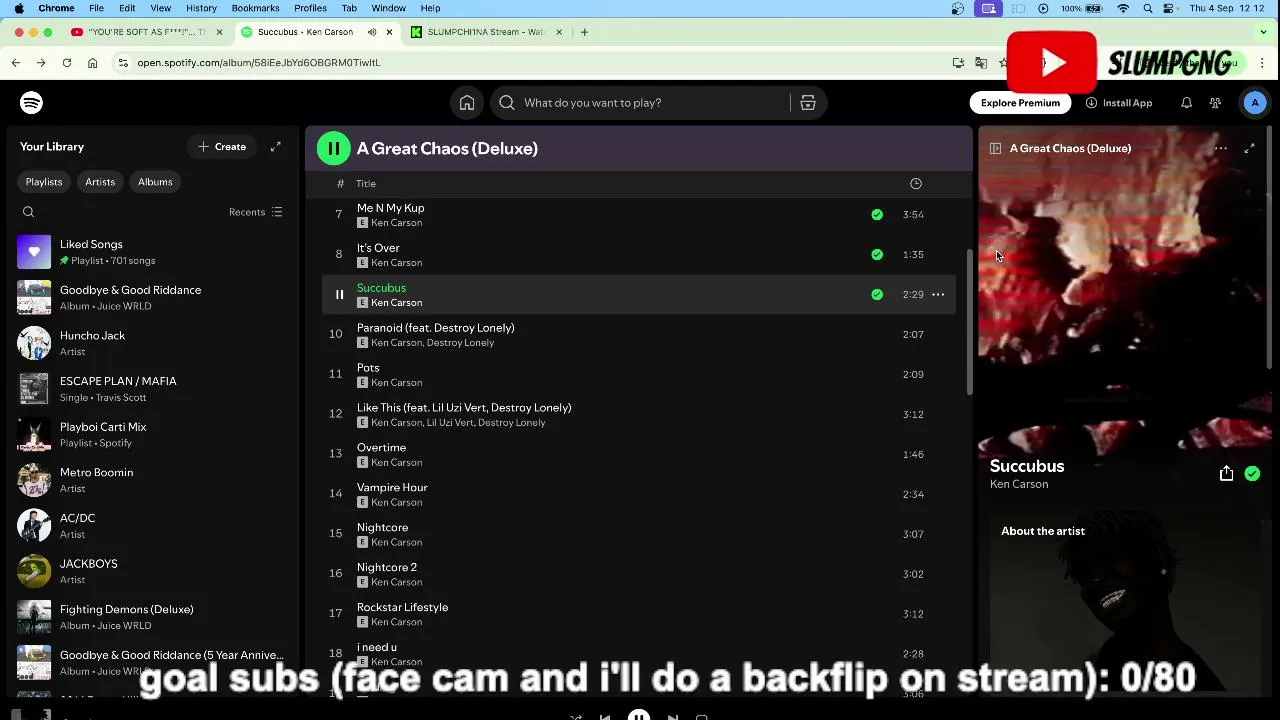
Task: Click bottom player pause button
Action: point(638,716)
